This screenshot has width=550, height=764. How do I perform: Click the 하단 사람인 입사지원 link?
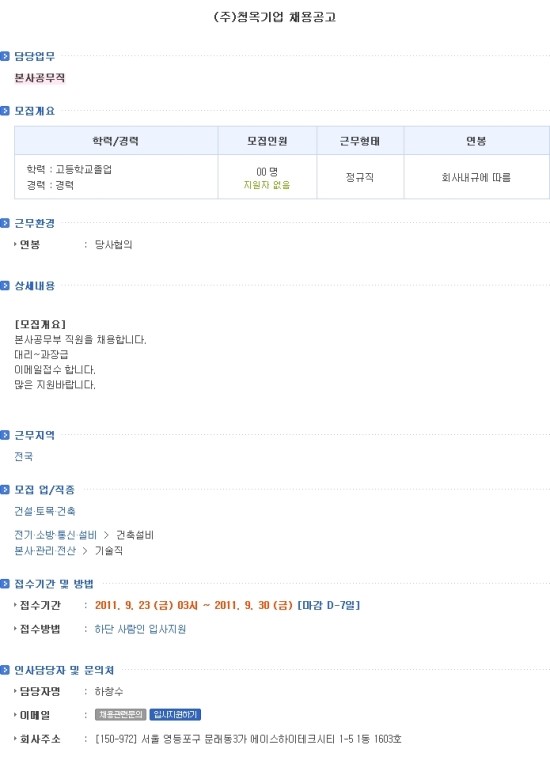(x=140, y=629)
